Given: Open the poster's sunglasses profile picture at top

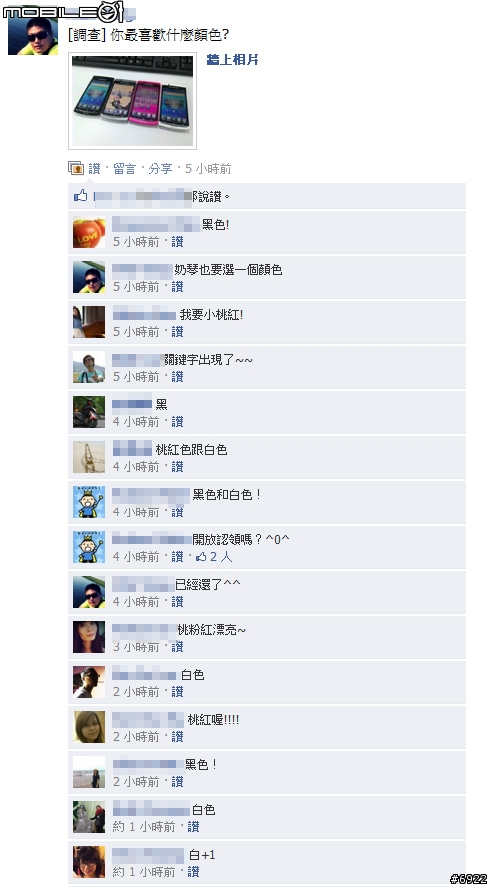Looking at the screenshot, I should coord(33,36).
